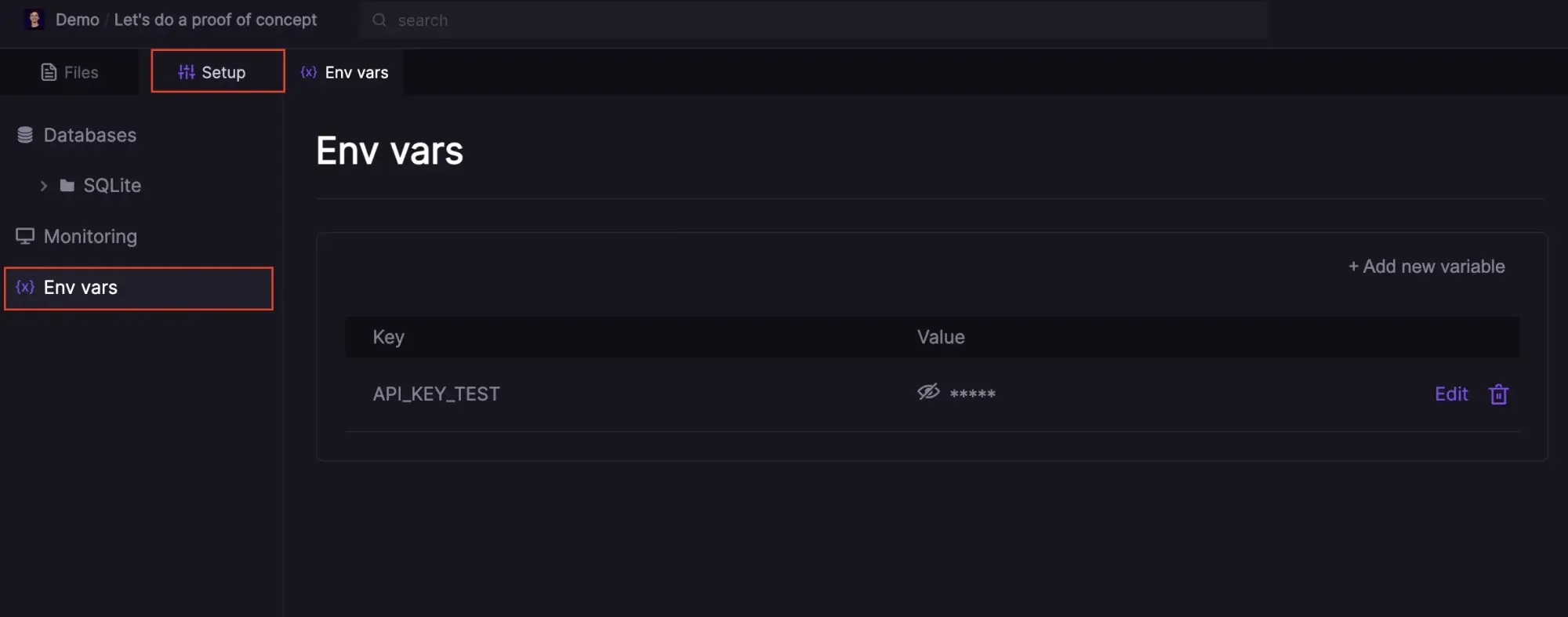1568x617 pixels.
Task: Click the search magnifier icon
Action: tap(379, 20)
